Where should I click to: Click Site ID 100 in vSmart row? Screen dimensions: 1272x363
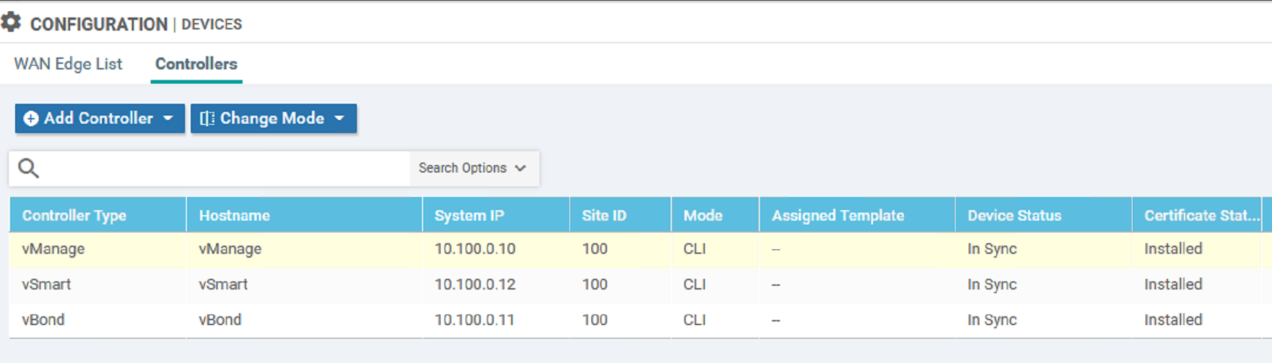(594, 285)
